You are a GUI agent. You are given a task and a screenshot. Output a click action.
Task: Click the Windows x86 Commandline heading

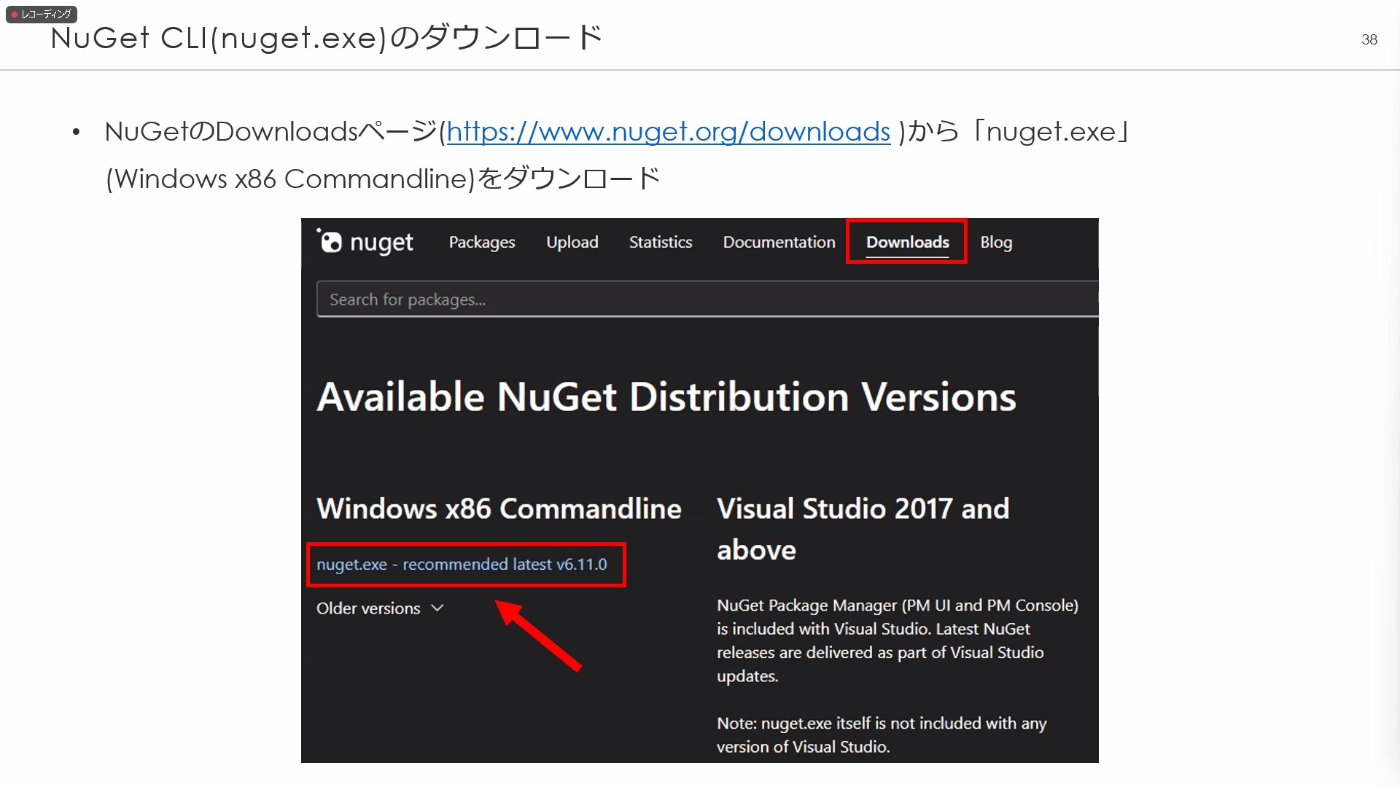[499, 508]
